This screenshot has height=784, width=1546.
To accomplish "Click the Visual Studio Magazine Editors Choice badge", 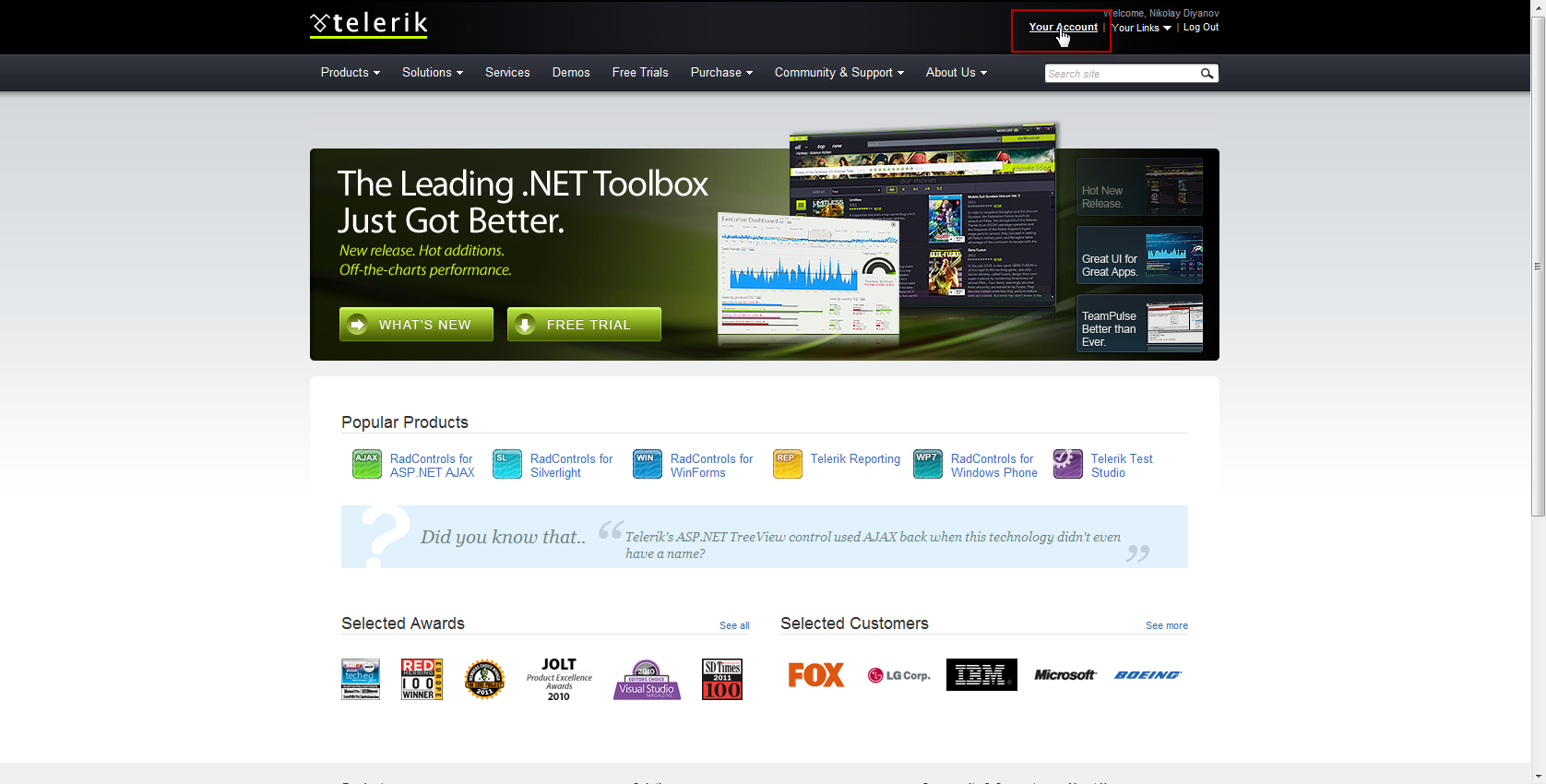I will [x=647, y=679].
